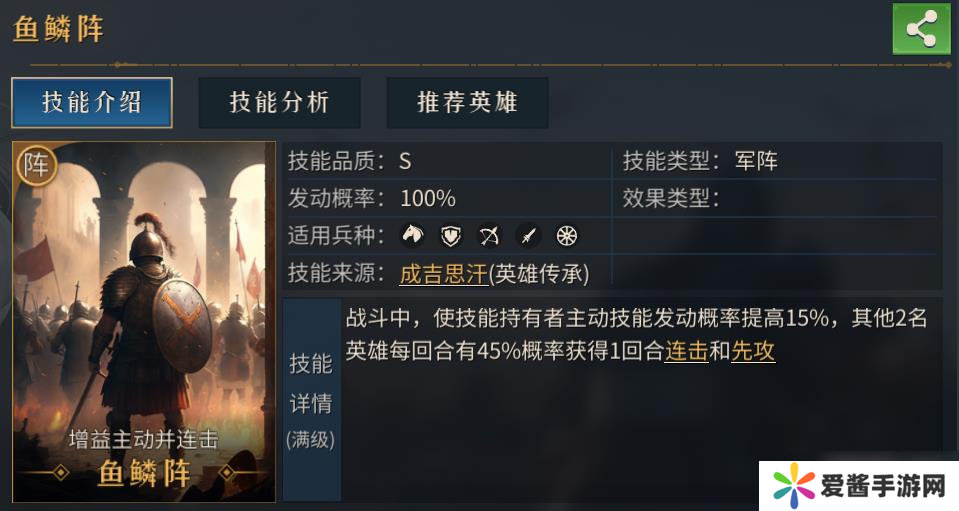The width and height of the screenshot is (959, 511).
Task: Click the 技能详情 (满级) label panel
Action: click(311, 400)
